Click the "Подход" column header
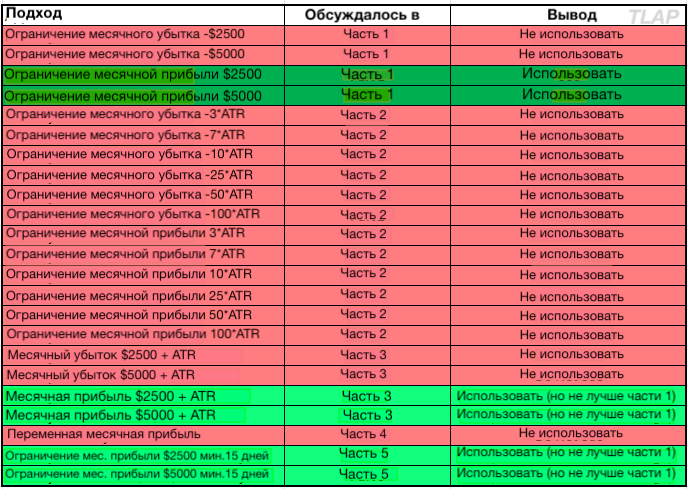 point(144,15)
